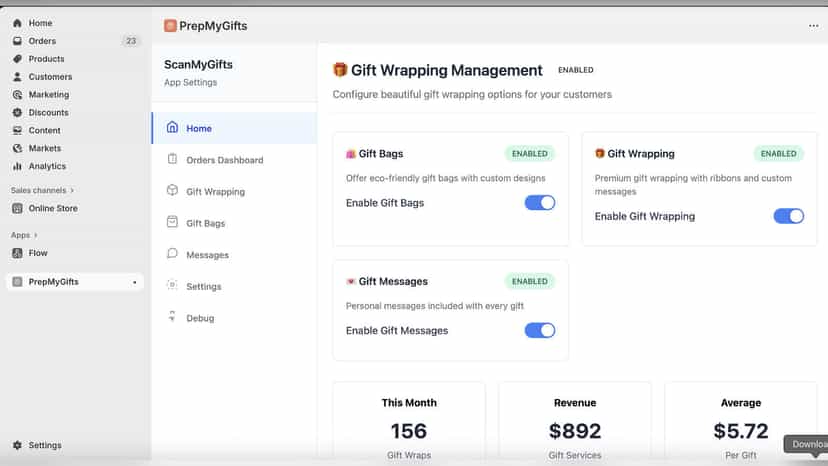
Task: Click the Home house icon in app menu
Action: [x=172, y=127]
